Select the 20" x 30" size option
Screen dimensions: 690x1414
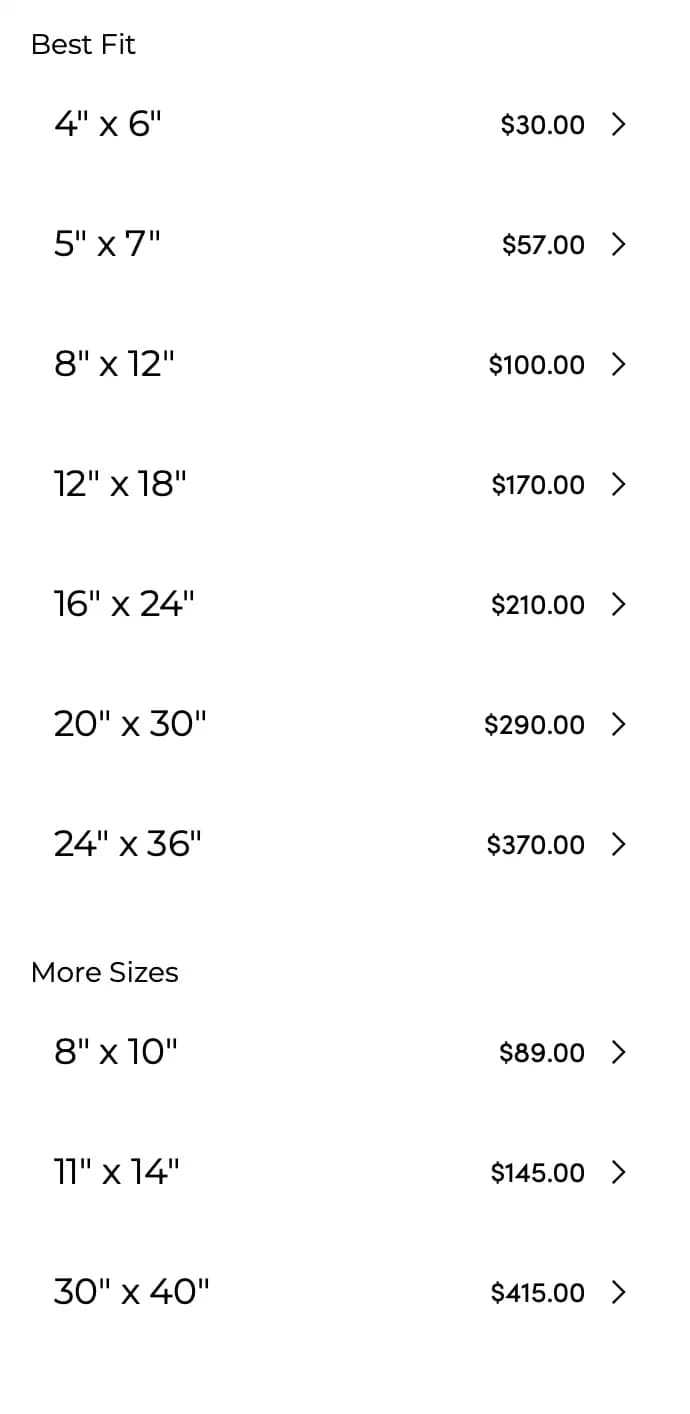coord(130,724)
